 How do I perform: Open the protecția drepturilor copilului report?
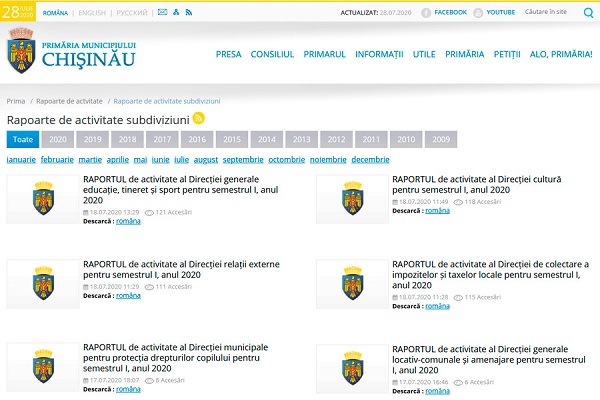176,358
